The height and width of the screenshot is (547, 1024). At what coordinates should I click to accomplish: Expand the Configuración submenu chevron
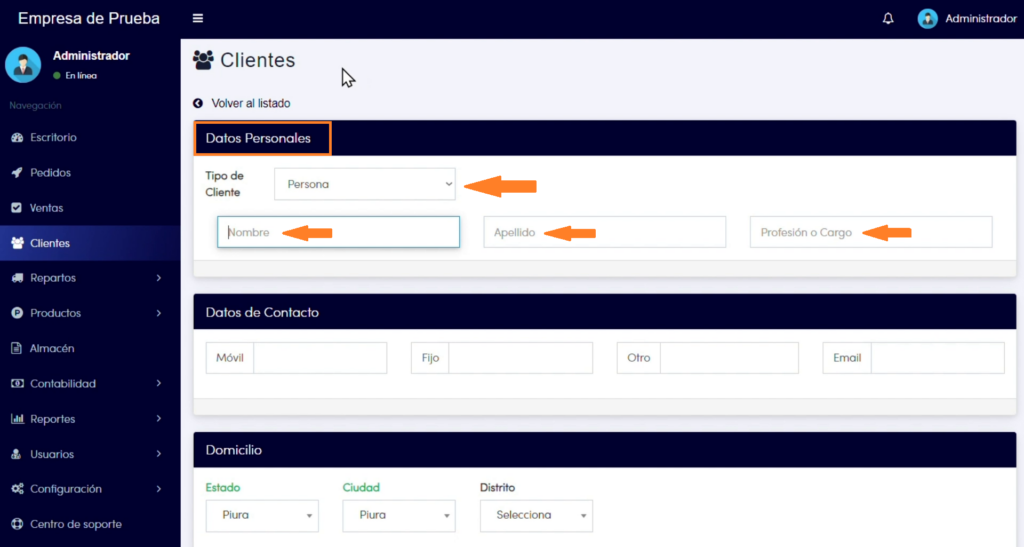(x=159, y=489)
